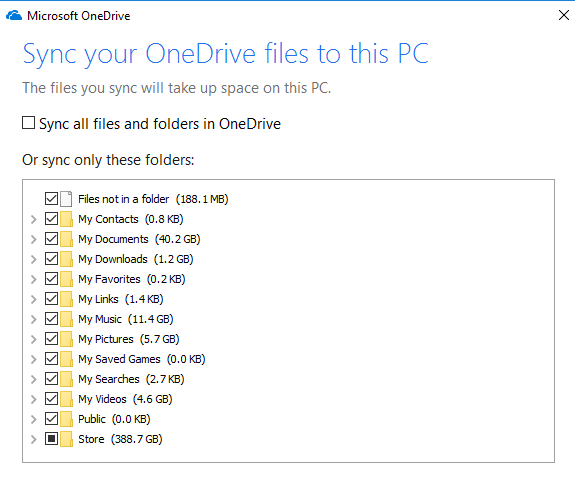575x486 pixels.
Task: Click the Files not in a folder document icon
Action: pyautogui.click(x=66, y=199)
